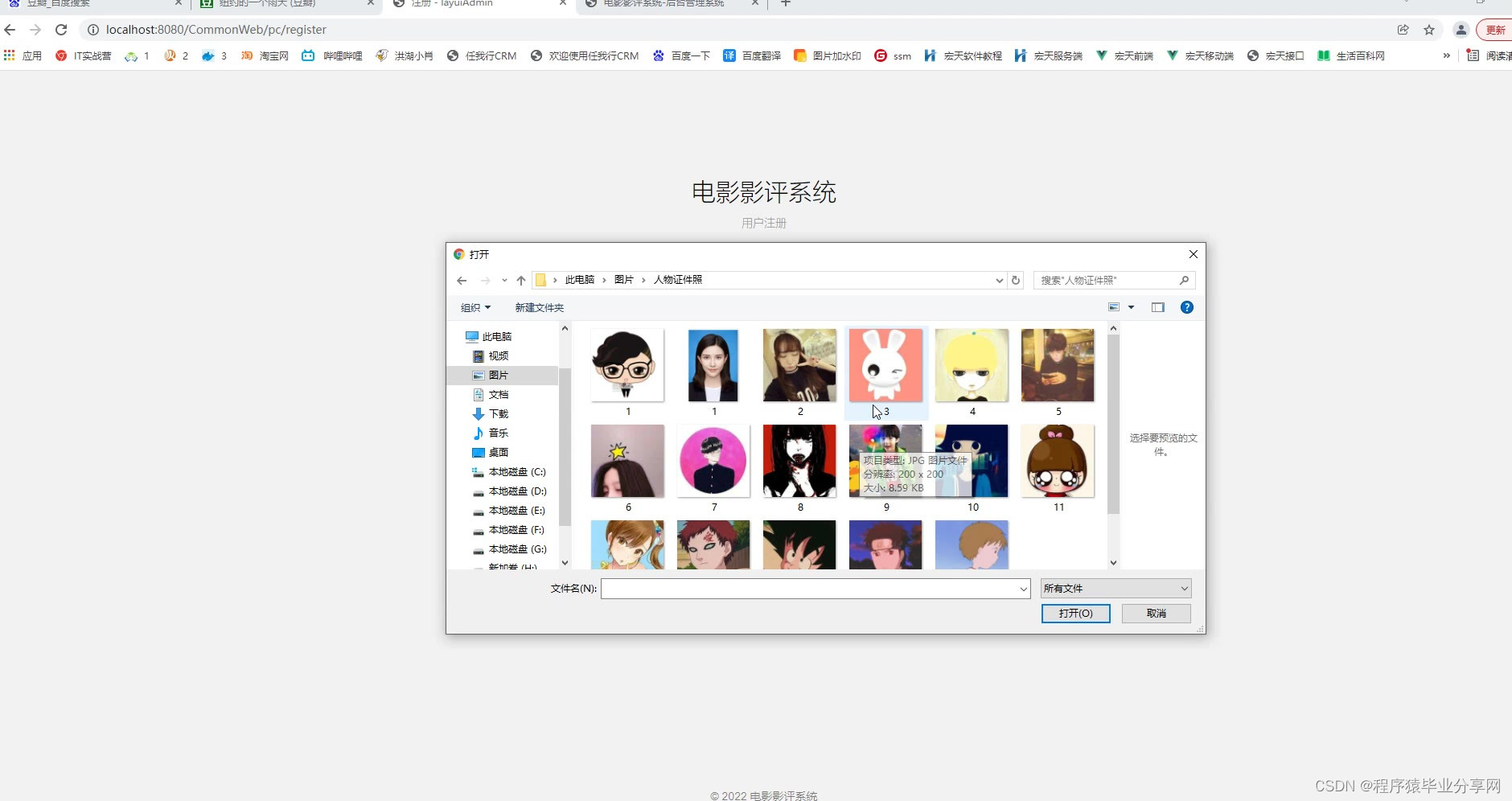Select 文档 in the navigation tree
The height and width of the screenshot is (801, 1512).
[491, 395]
